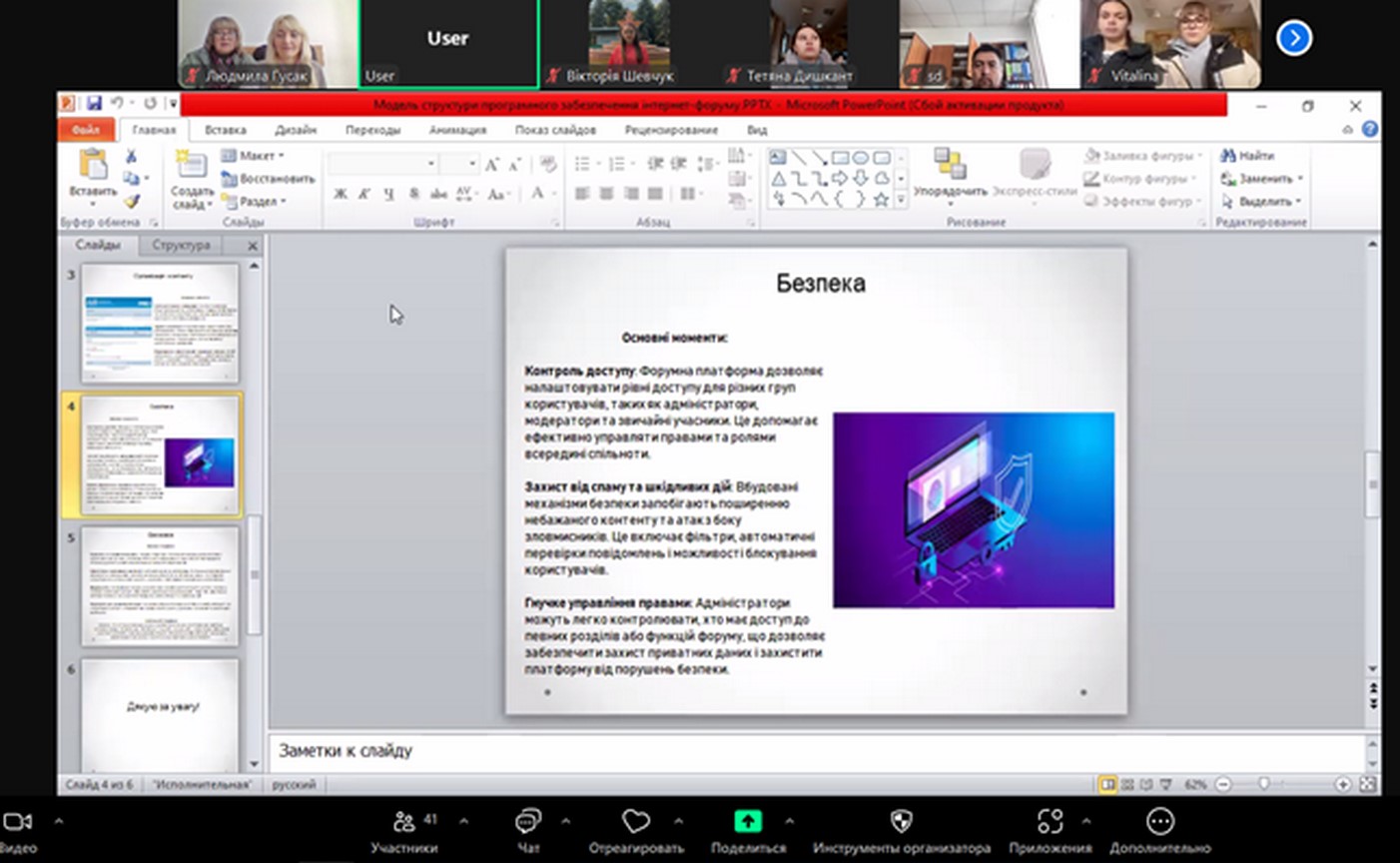Click the Create Slide icon
The width and height of the screenshot is (1400, 863).
[x=191, y=166]
